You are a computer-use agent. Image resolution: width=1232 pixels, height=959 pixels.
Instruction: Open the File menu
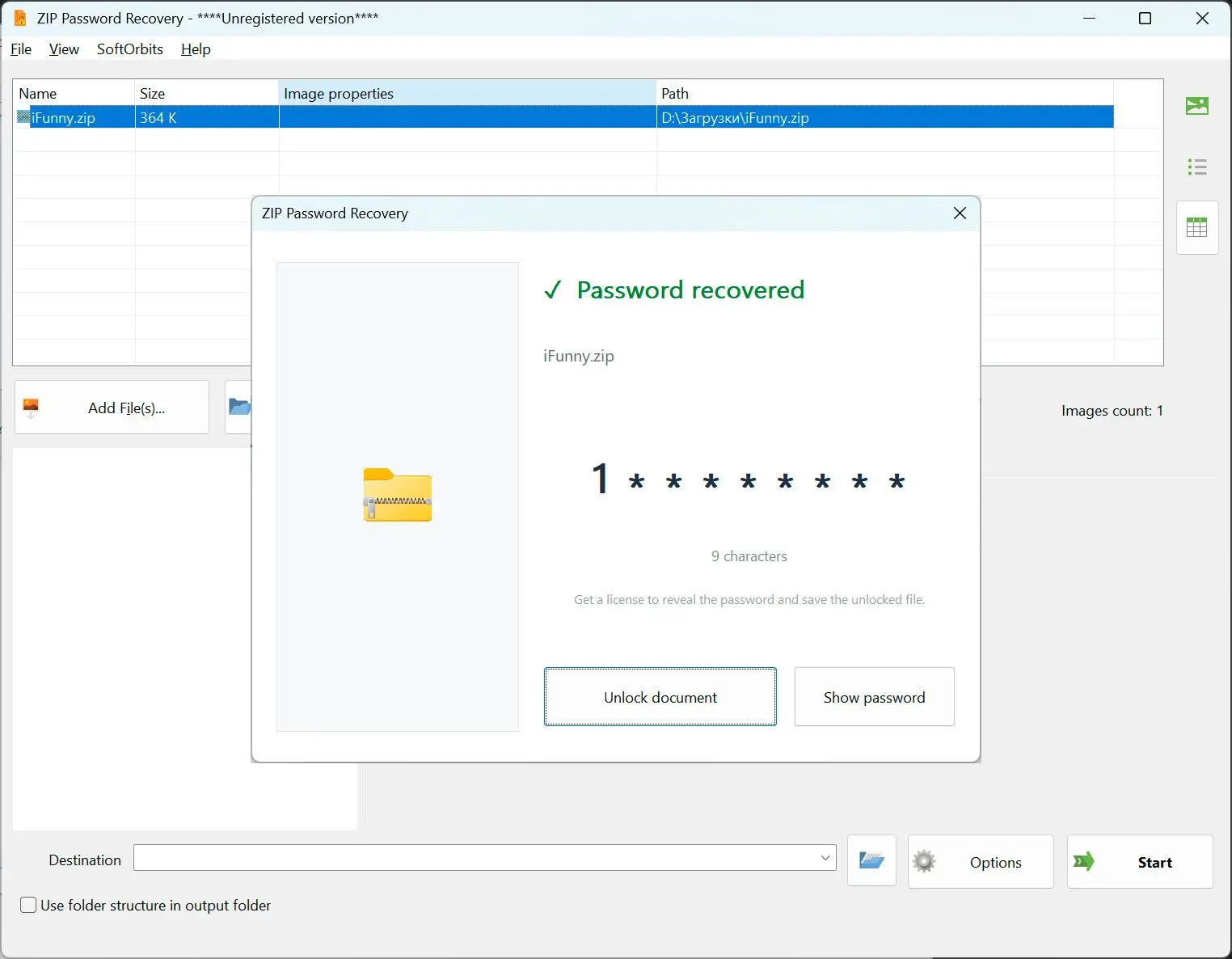click(x=21, y=49)
